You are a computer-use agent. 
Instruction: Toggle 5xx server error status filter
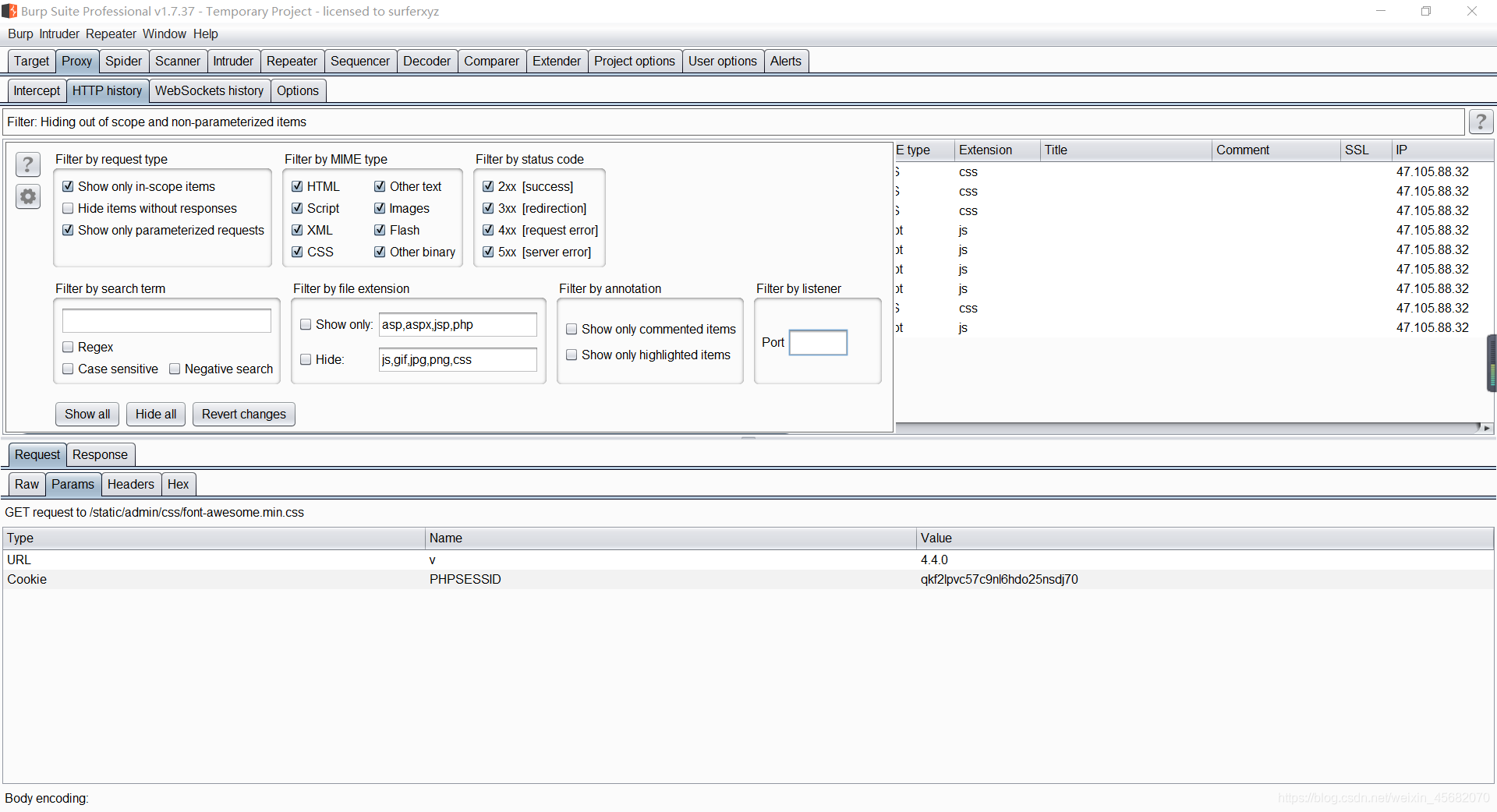click(488, 252)
